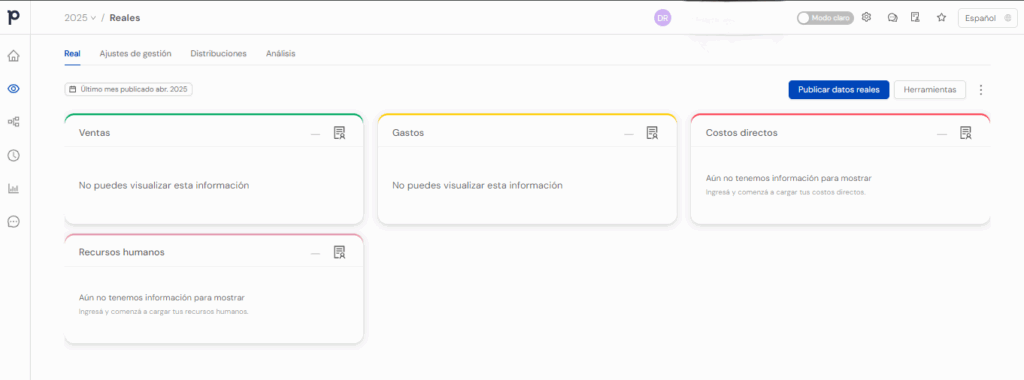Click the Último mes publicado date chip
Screen dimensions: 1024x380
point(129,89)
